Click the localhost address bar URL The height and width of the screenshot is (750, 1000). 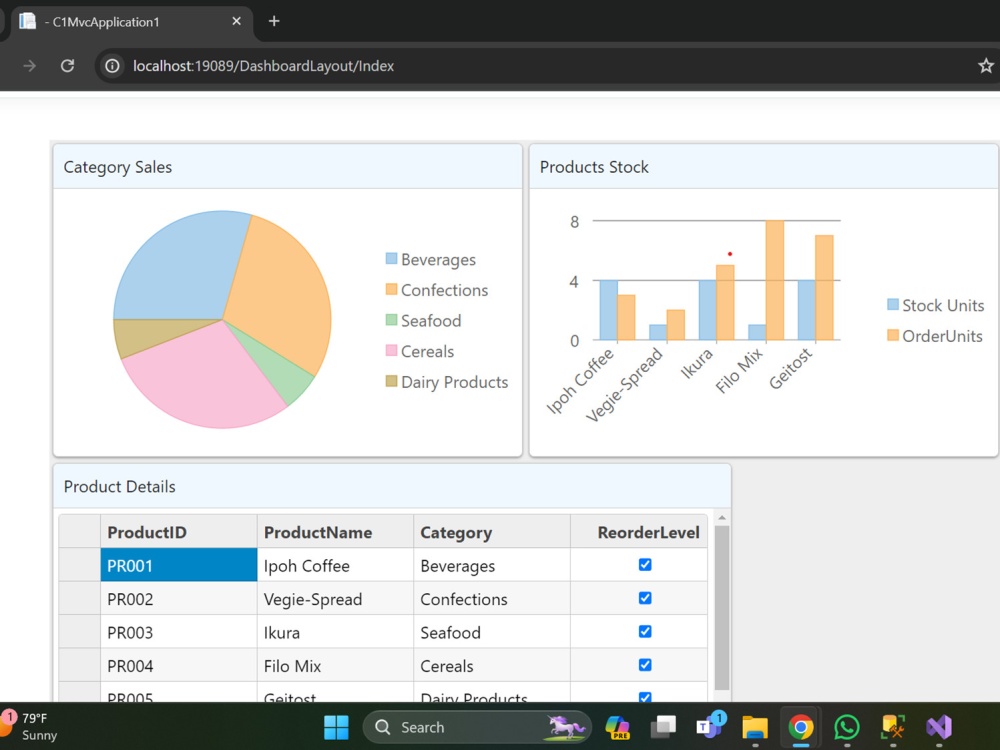coord(263,66)
